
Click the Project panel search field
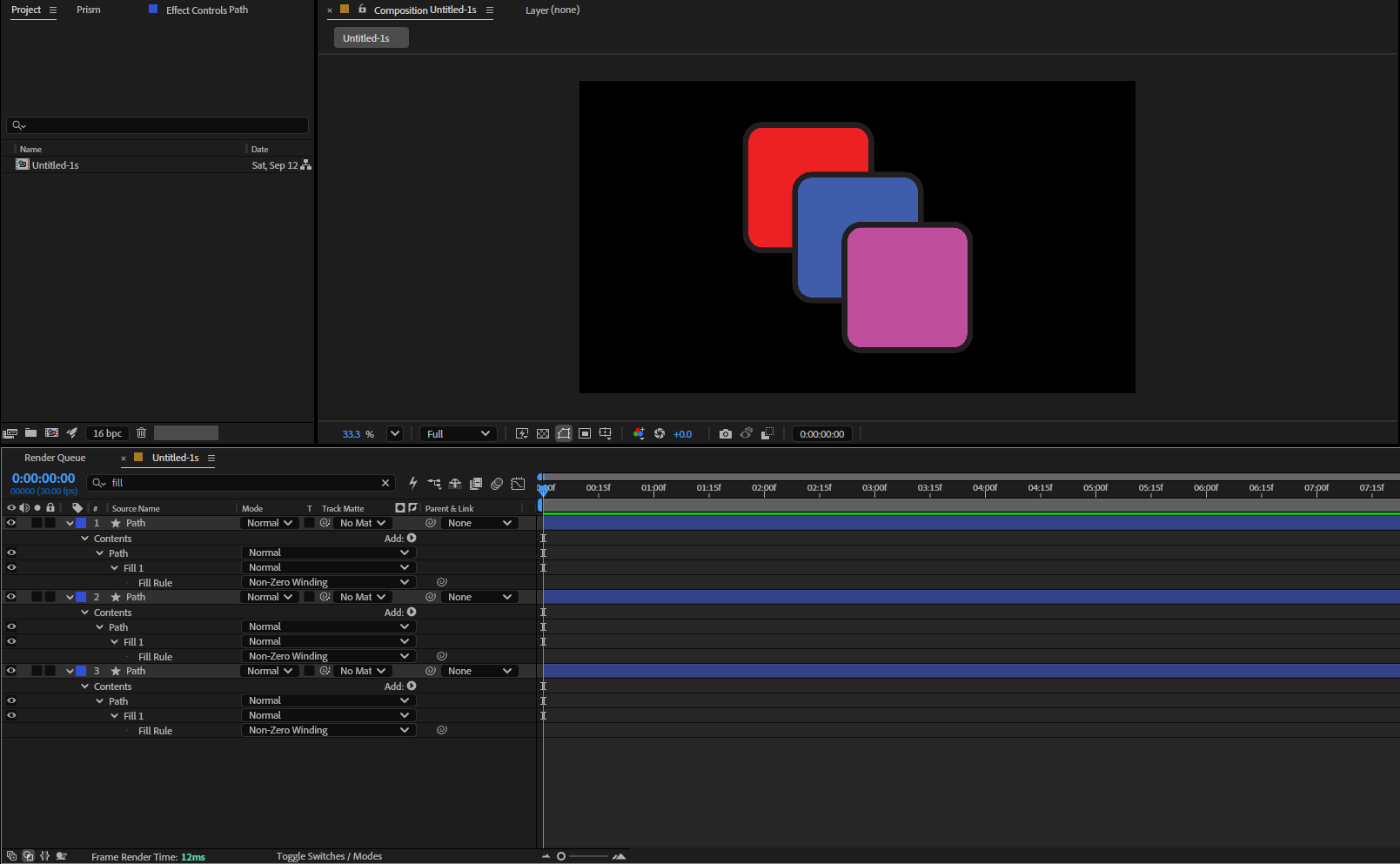point(157,125)
